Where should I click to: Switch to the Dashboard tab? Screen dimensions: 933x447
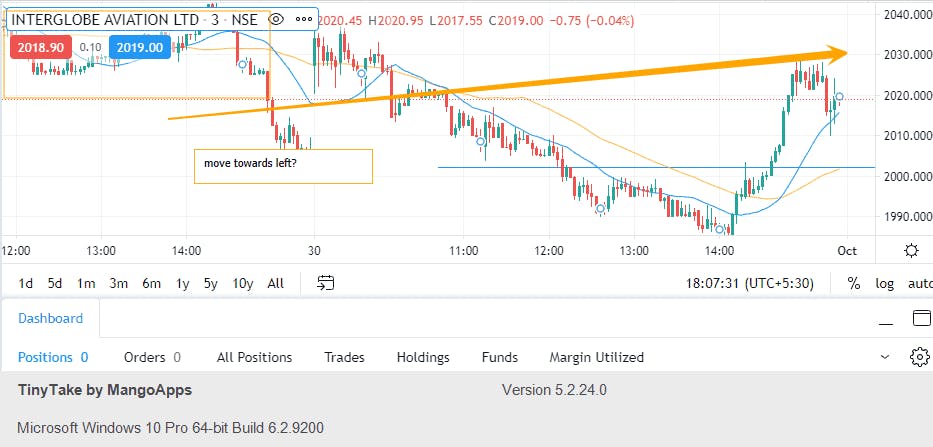51,318
